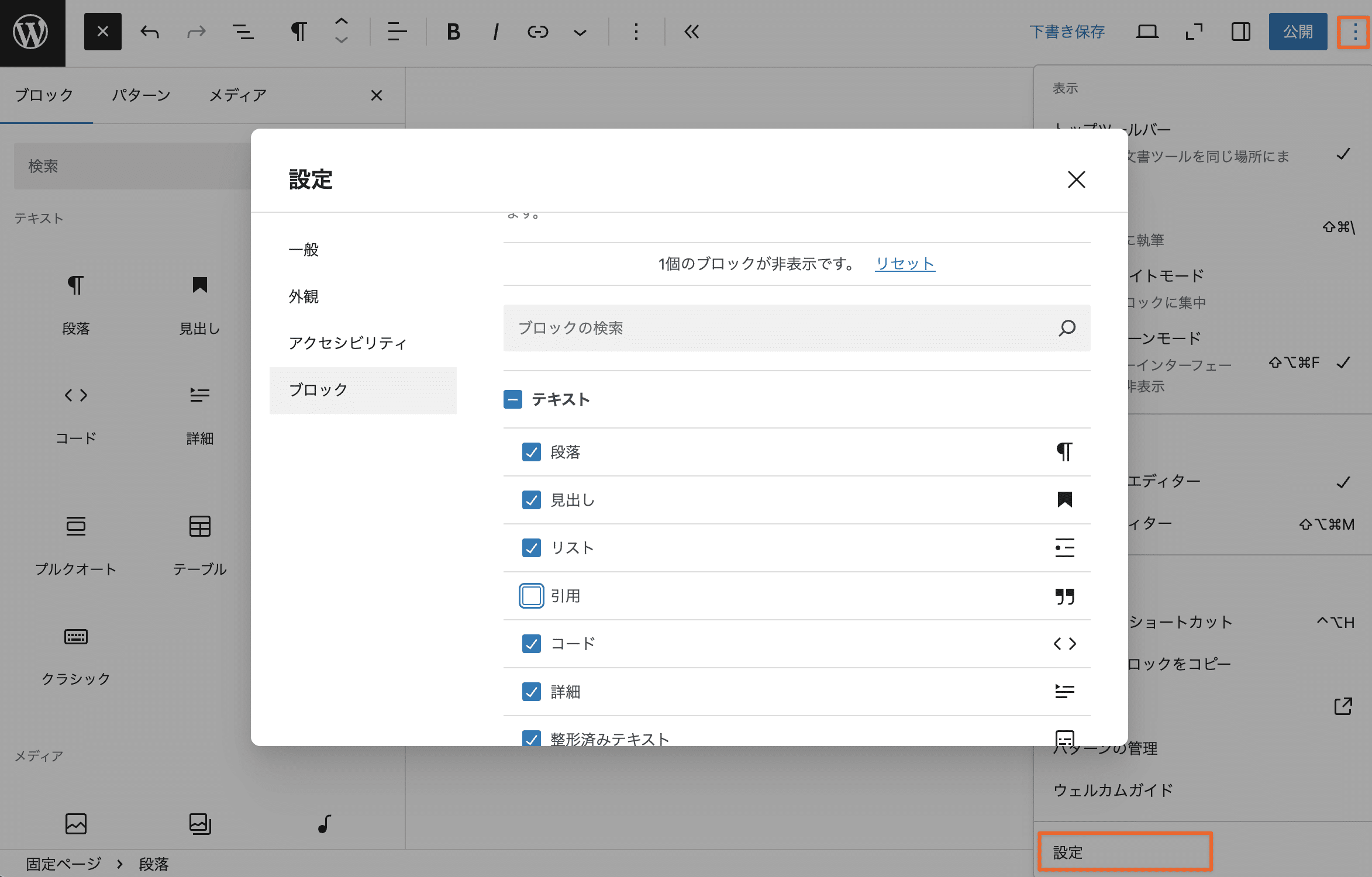
Task: Toggle the settings sidebar panel icon
Action: [x=1240, y=32]
